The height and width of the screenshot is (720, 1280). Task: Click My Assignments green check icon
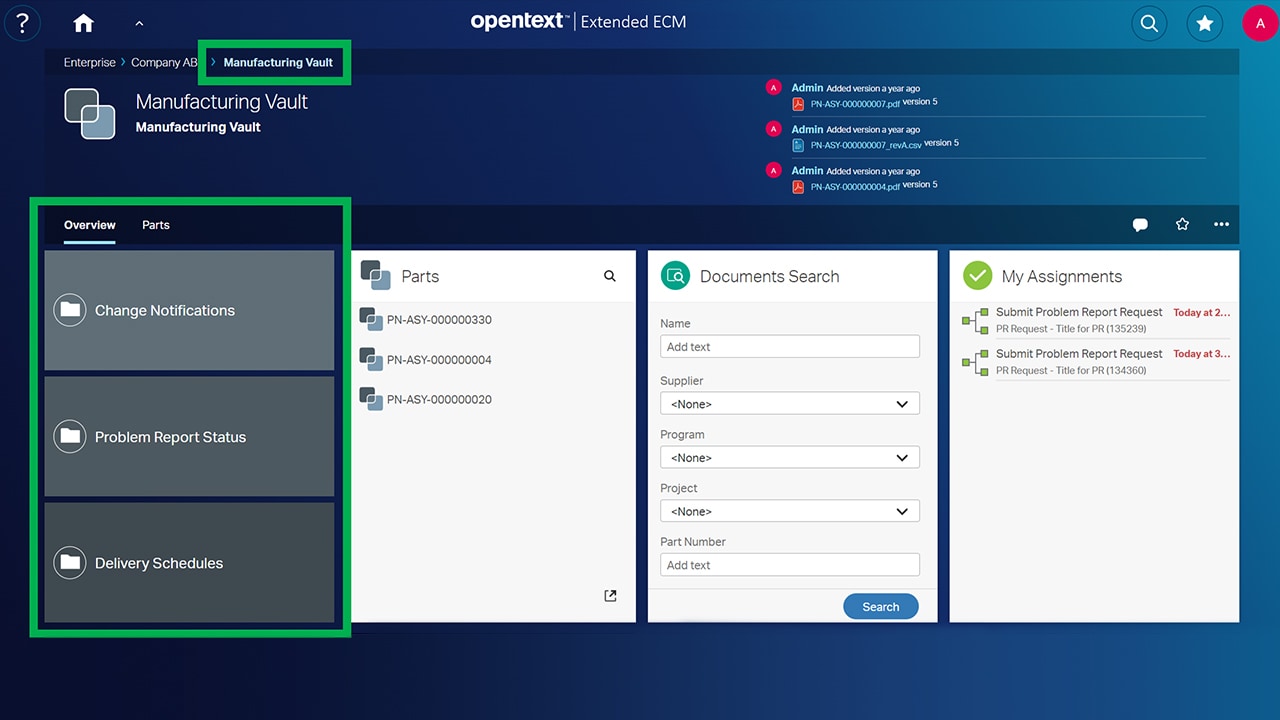977,276
